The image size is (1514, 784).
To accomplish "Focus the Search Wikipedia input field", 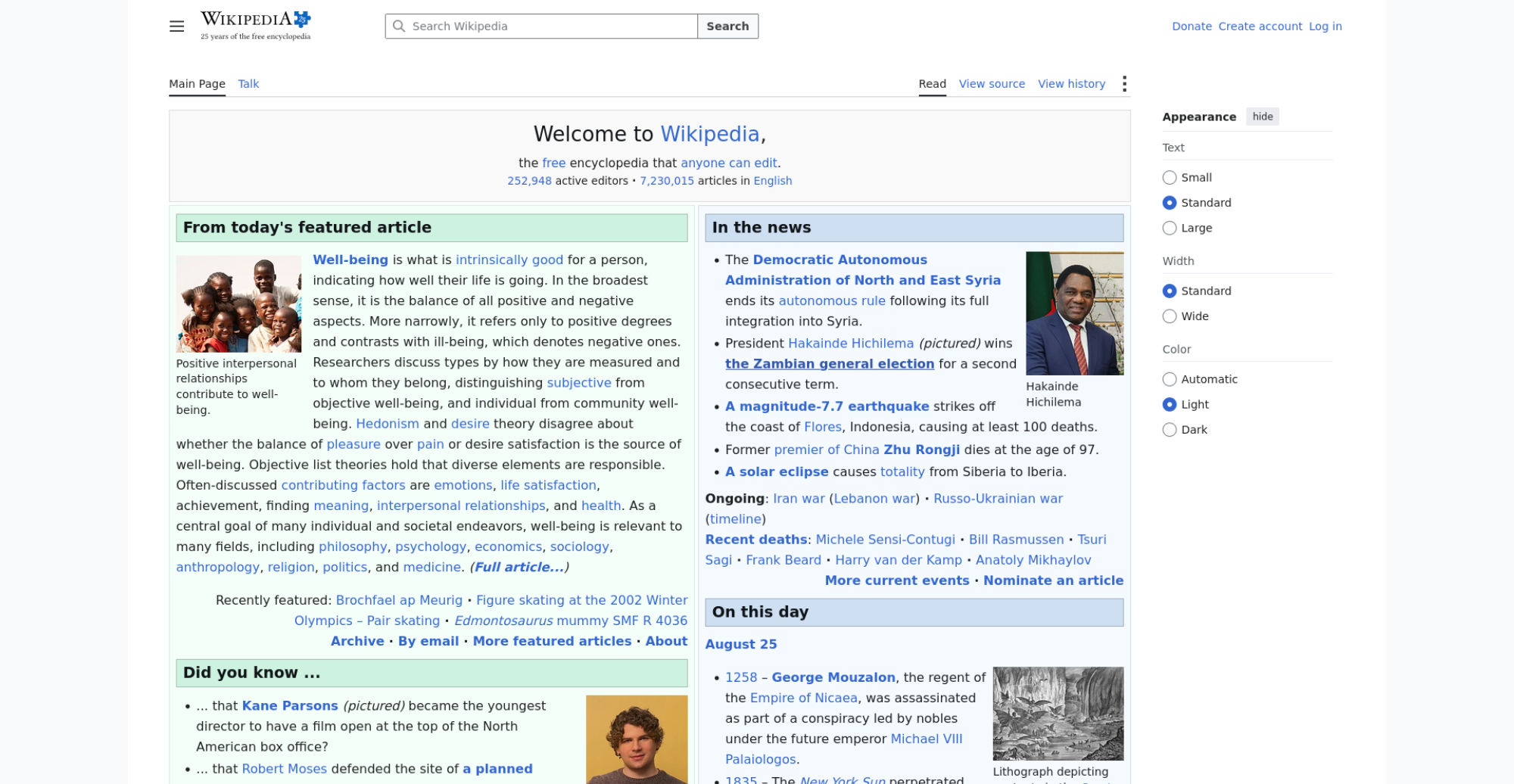I will (541, 26).
